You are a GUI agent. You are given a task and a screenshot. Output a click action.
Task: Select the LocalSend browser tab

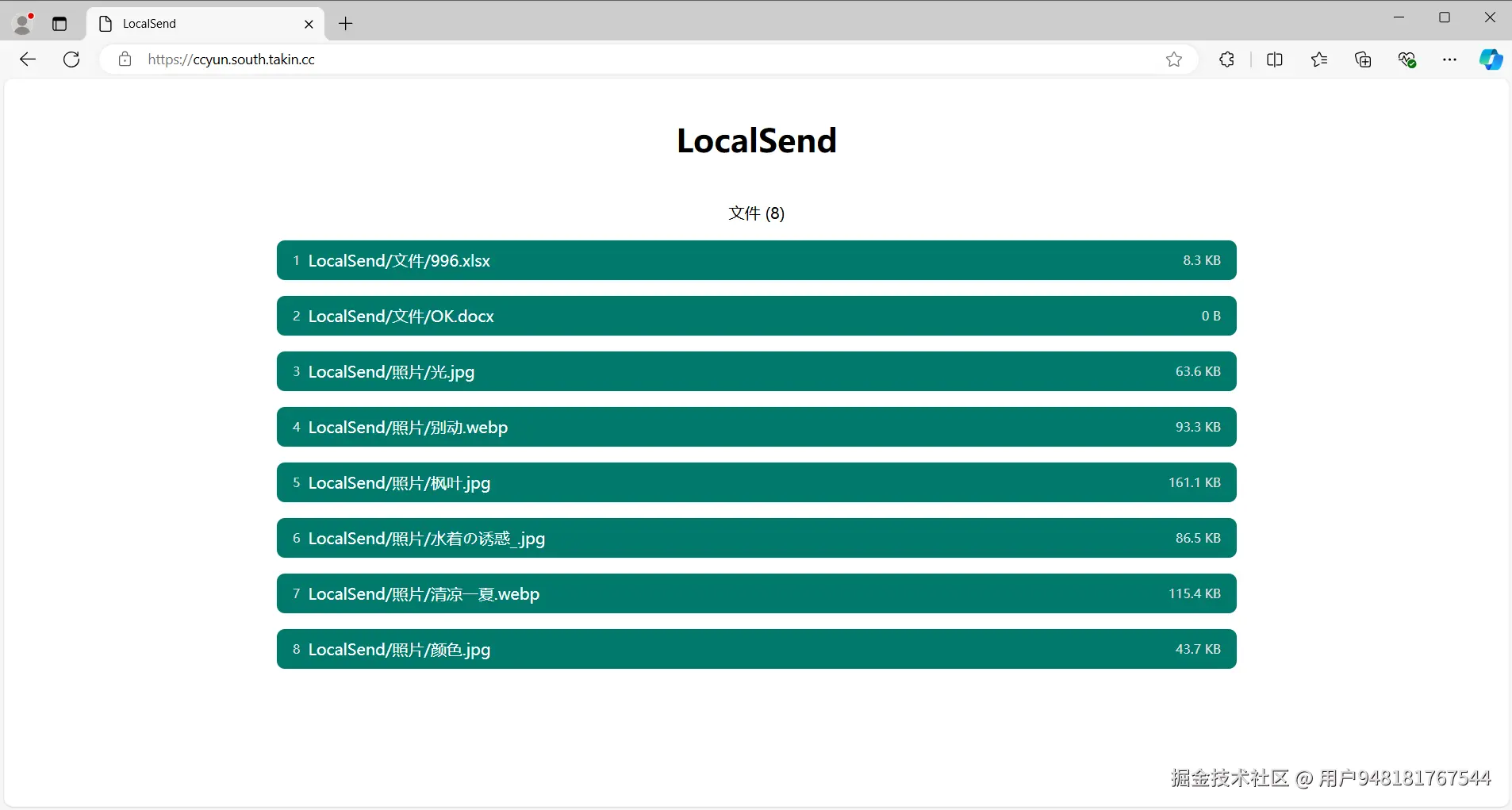tap(205, 24)
